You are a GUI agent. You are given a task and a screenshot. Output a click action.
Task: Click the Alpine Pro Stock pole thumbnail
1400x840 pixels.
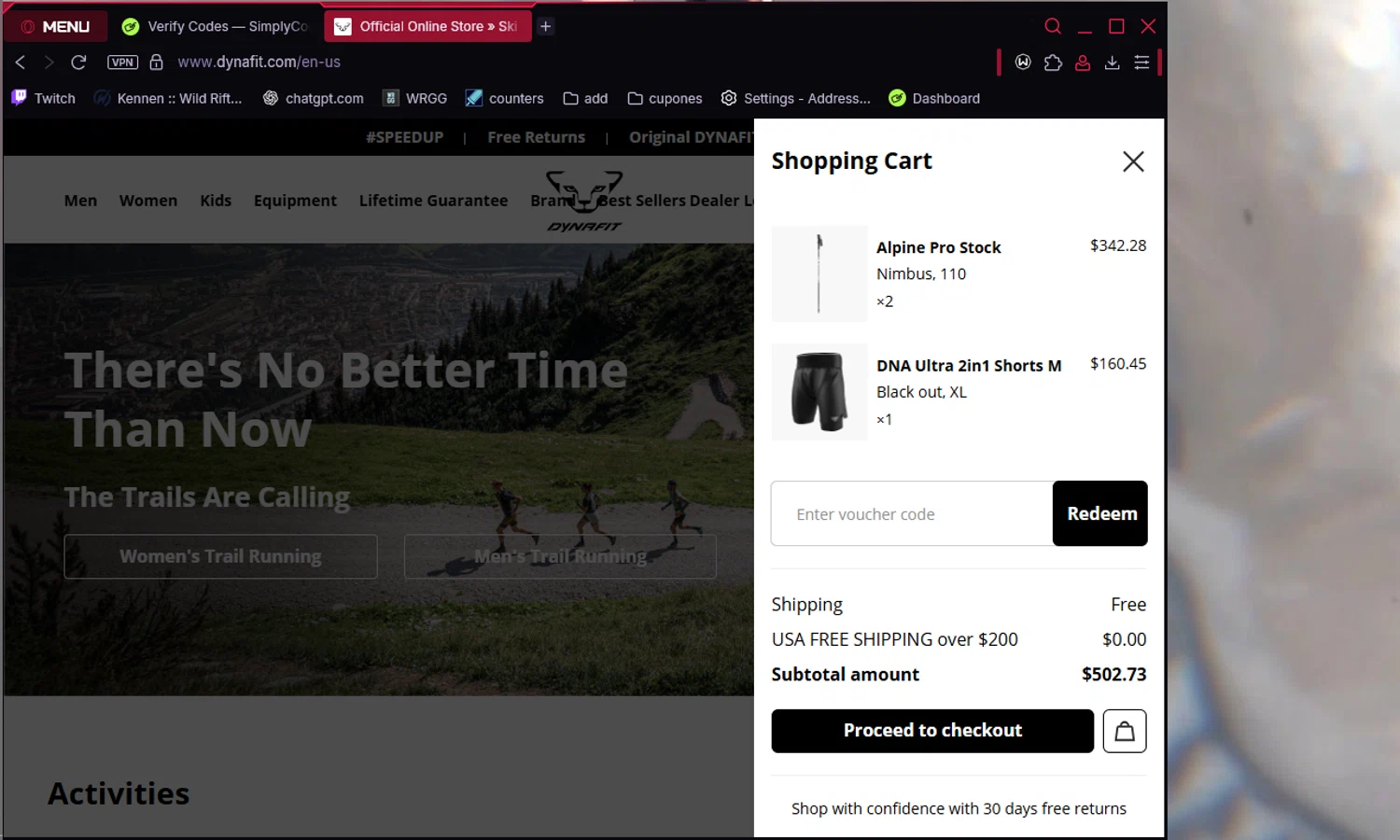pos(819,273)
